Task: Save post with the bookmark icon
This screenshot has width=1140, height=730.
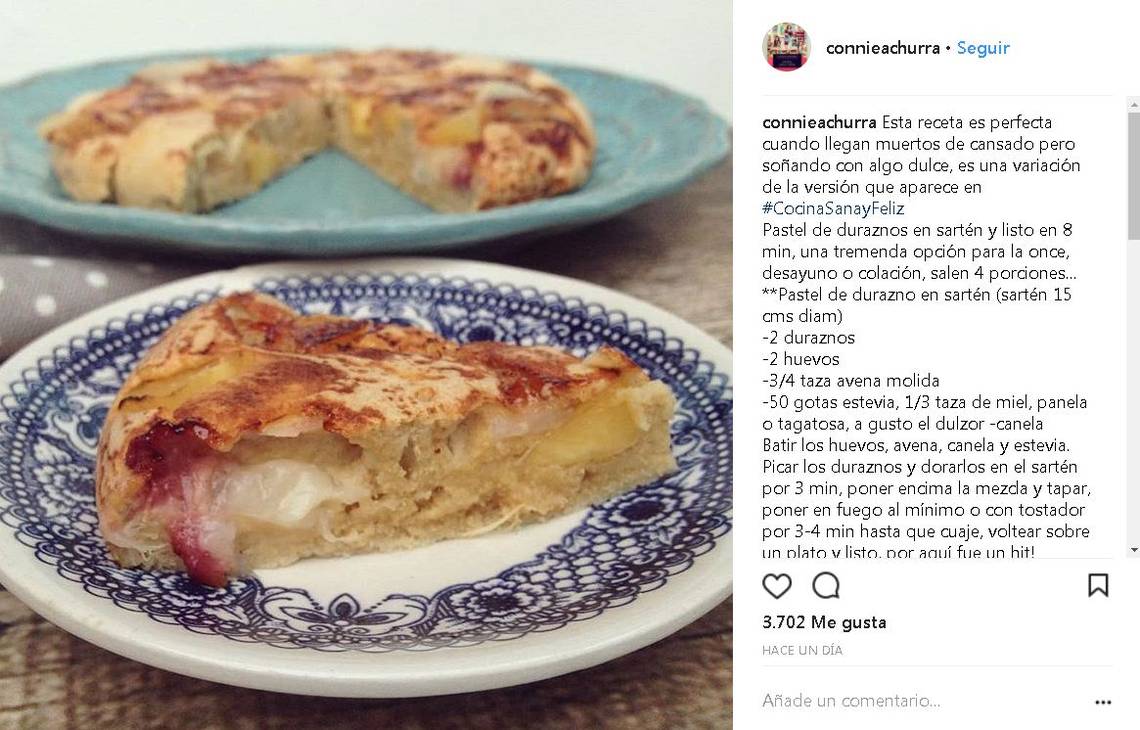Action: [1098, 585]
